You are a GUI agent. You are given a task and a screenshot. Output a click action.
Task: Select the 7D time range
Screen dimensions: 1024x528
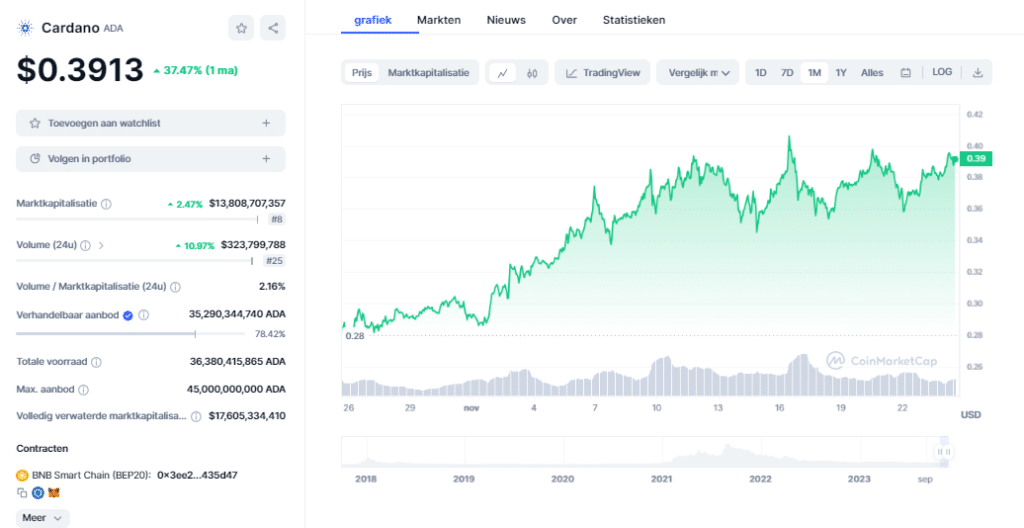pyautogui.click(x=787, y=73)
